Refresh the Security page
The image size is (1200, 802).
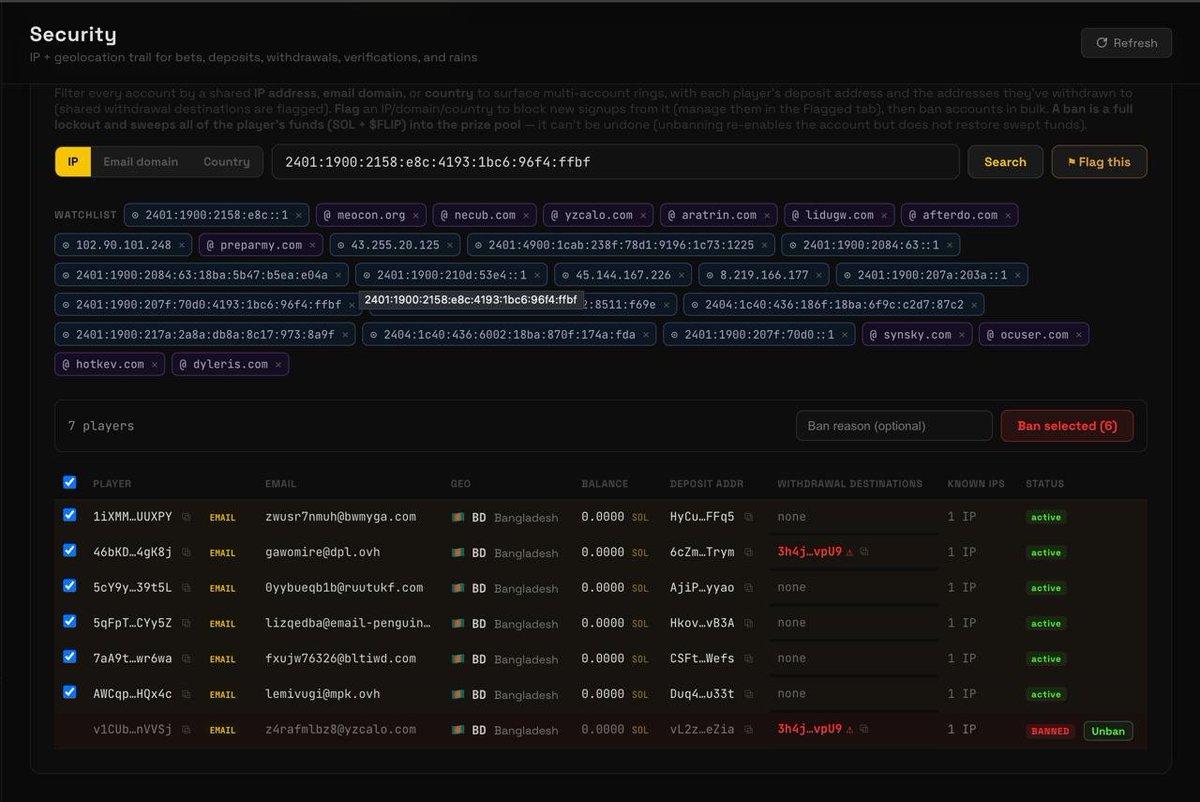[x=1126, y=43]
